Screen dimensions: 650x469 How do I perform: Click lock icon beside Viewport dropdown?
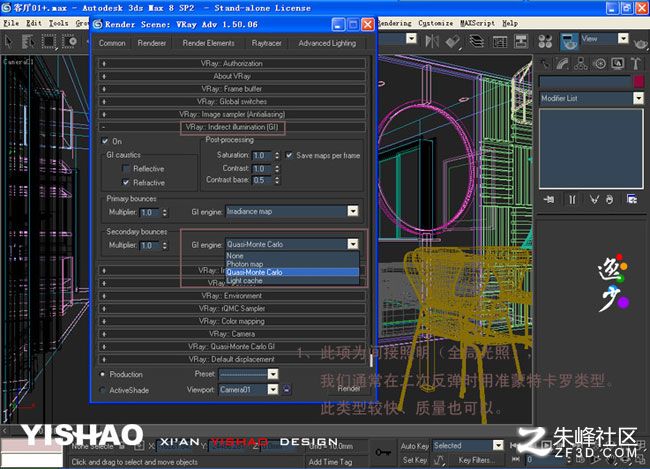286,389
